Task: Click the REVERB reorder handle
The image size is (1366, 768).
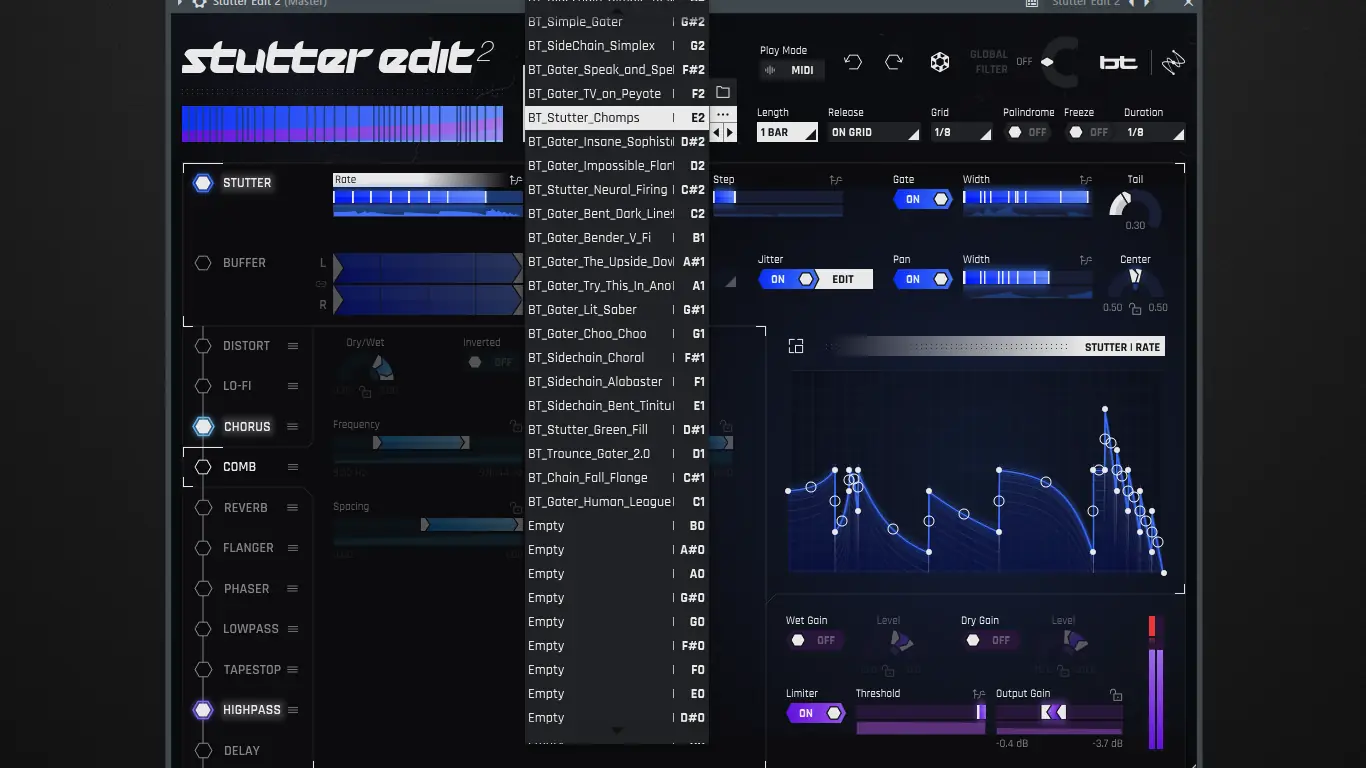Action: (x=293, y=508)
